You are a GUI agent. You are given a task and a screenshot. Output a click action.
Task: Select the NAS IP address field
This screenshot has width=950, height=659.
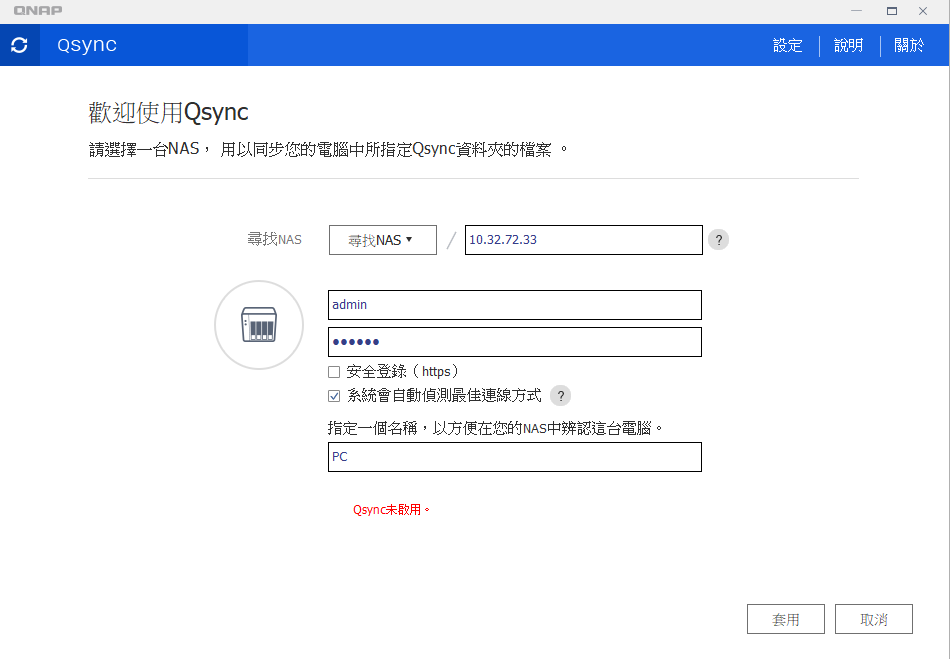click(x=583, y=239)
